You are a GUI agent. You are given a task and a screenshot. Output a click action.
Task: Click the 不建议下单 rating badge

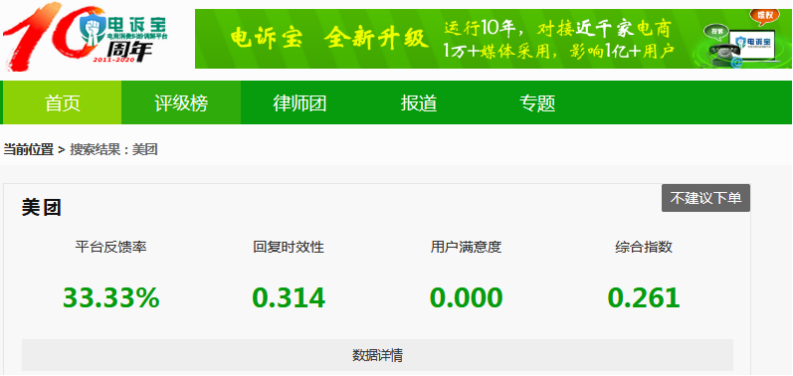point(706,198)
